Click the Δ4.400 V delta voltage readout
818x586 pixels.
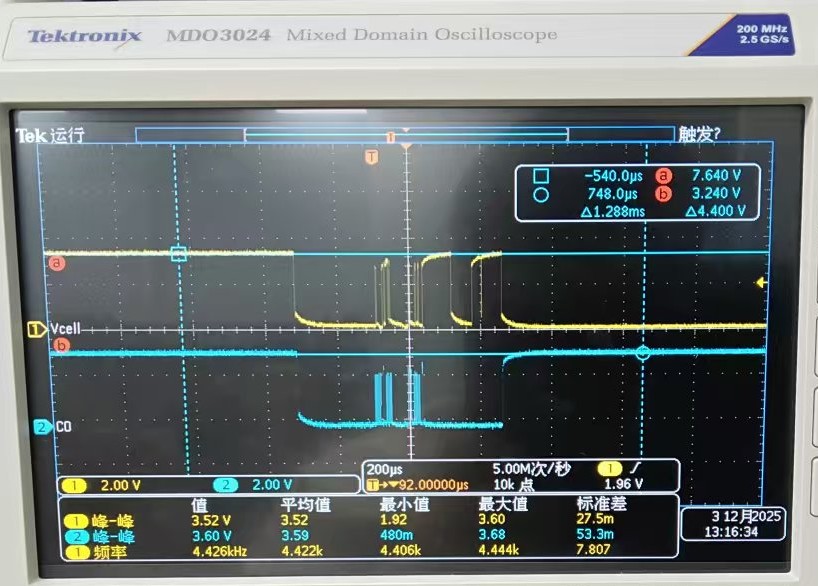coord(715,211)
